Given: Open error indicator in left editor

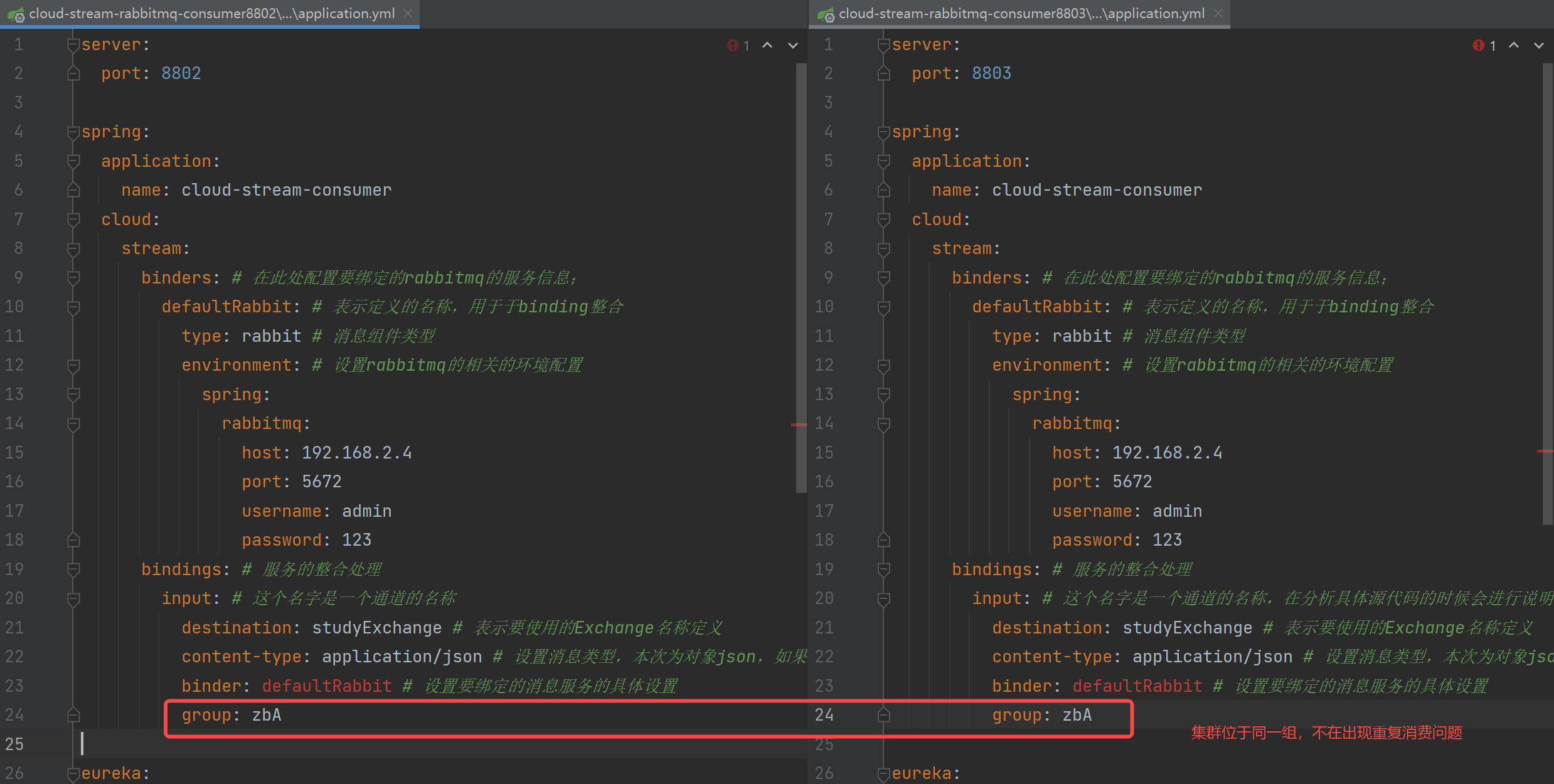Looking at the screenshot, I should (738, 45).
